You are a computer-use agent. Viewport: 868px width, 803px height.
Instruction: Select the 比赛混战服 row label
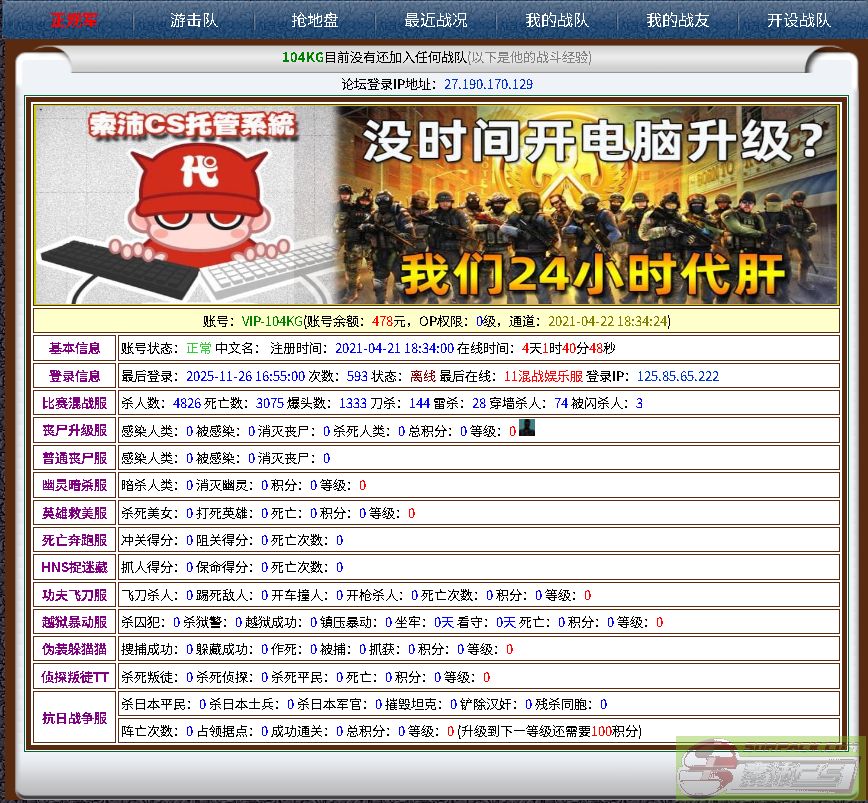click(x=75, y=403)
